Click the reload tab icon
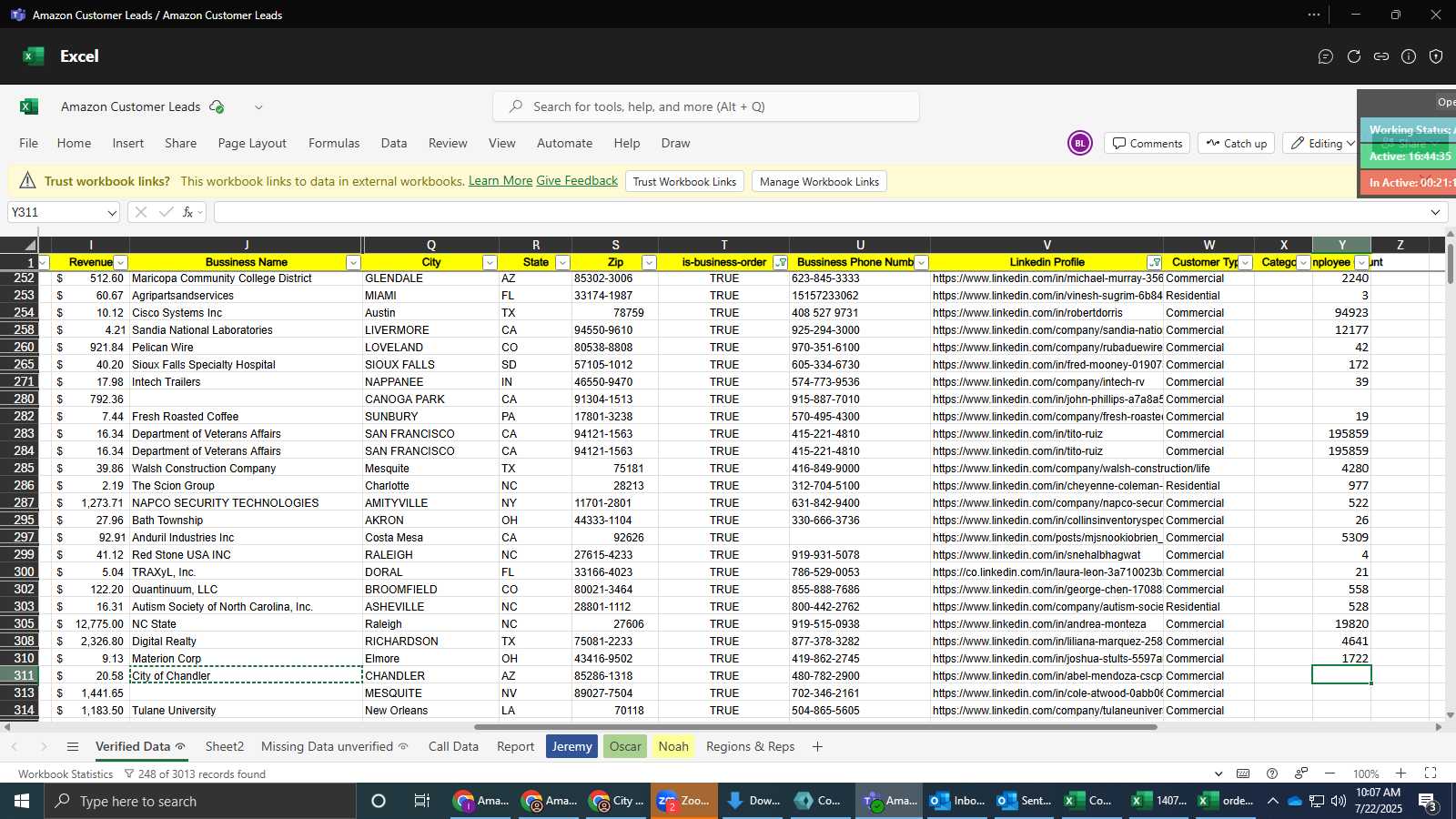The height and width of the screenshot is (819, 1456). [x=1354, y=56]
